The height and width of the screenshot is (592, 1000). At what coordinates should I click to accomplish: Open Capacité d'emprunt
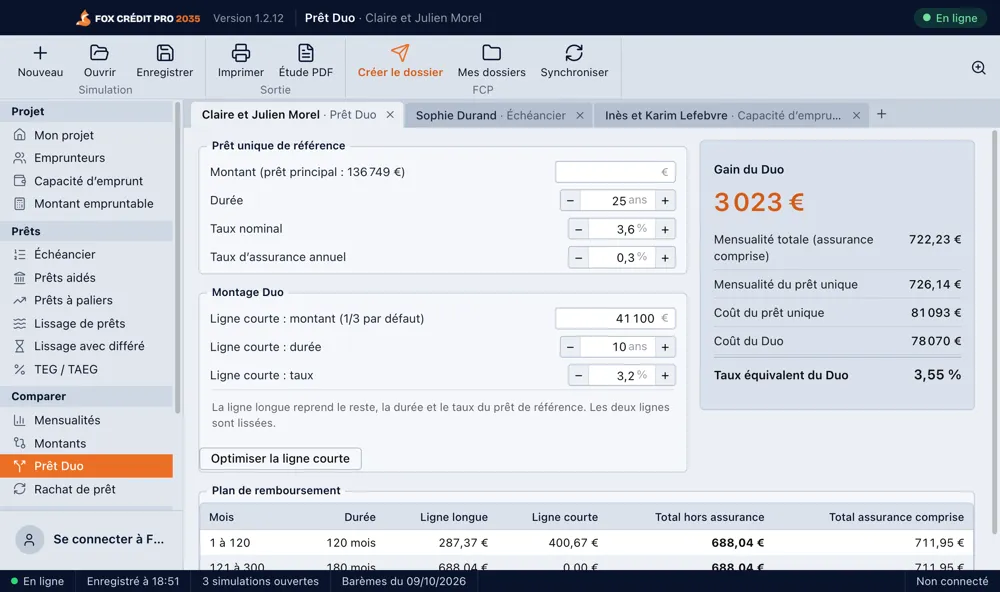87,181
